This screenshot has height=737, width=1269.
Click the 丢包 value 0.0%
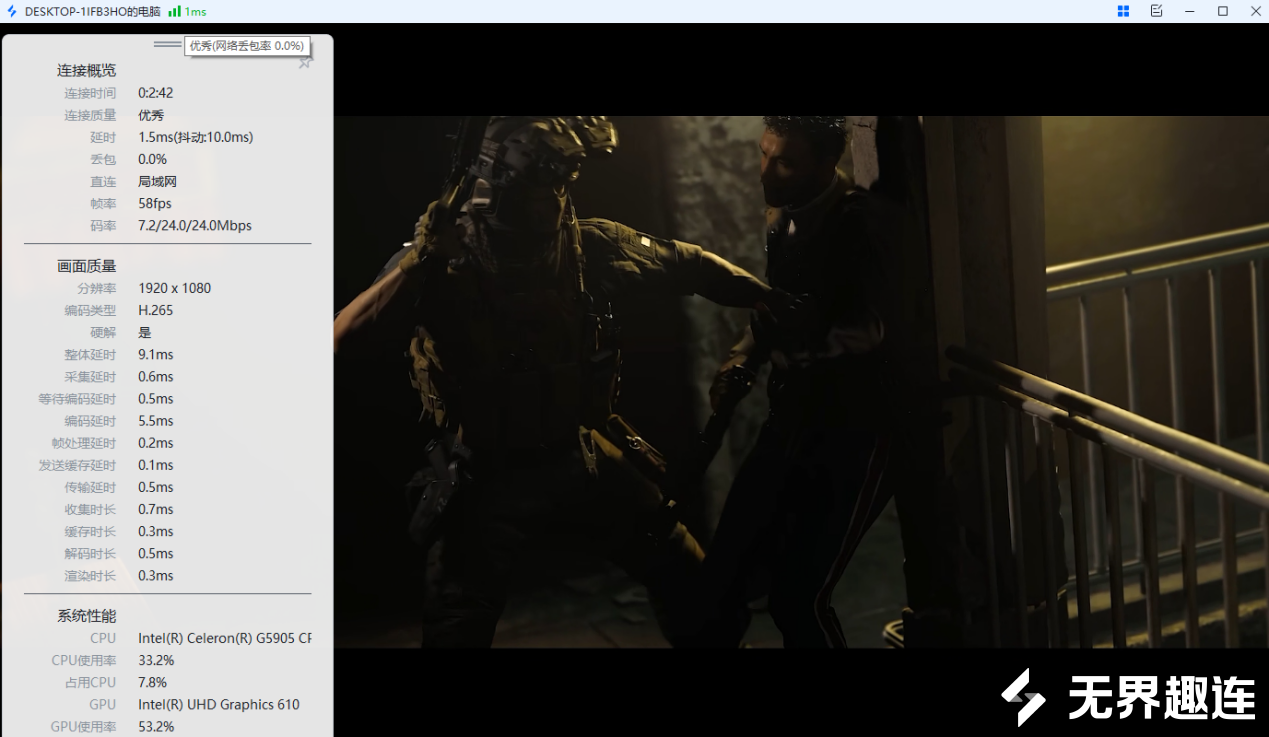click(153, 159)
